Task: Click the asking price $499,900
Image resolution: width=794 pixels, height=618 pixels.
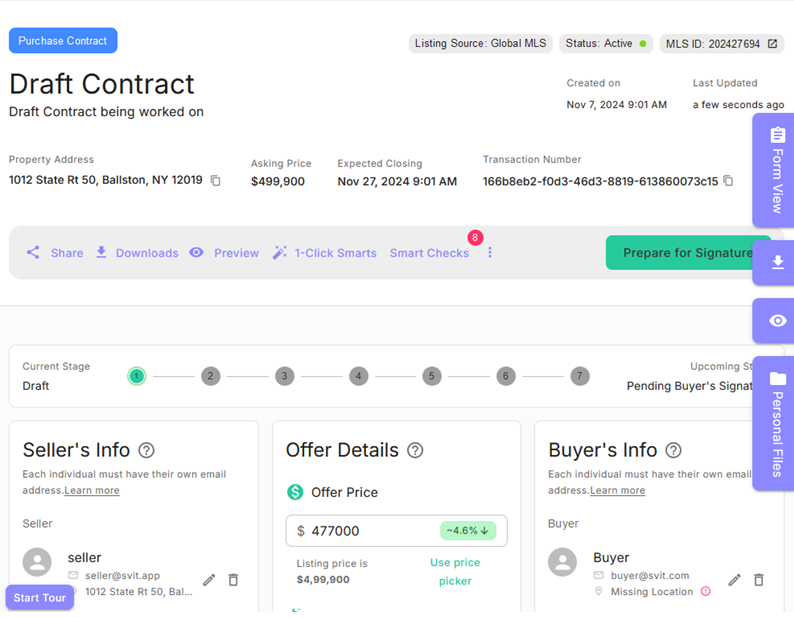Action: [278, 181]
